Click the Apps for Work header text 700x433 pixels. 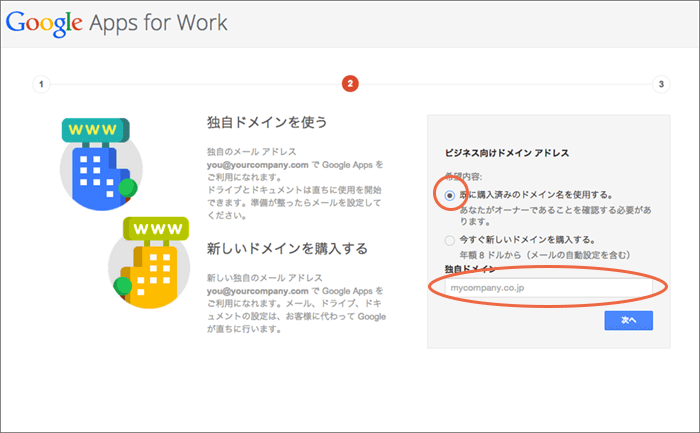tap(158, 23)
